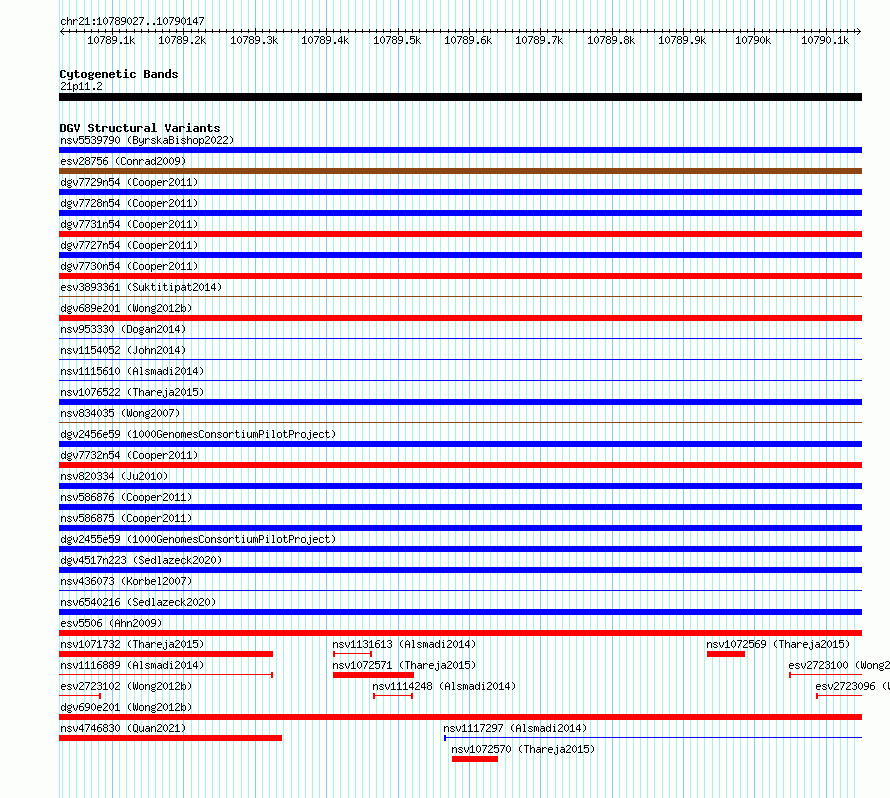Select dgv2456e59 (1000GenomesConsortiumPilotProject) label
The image size is (890, 798).
198,434
